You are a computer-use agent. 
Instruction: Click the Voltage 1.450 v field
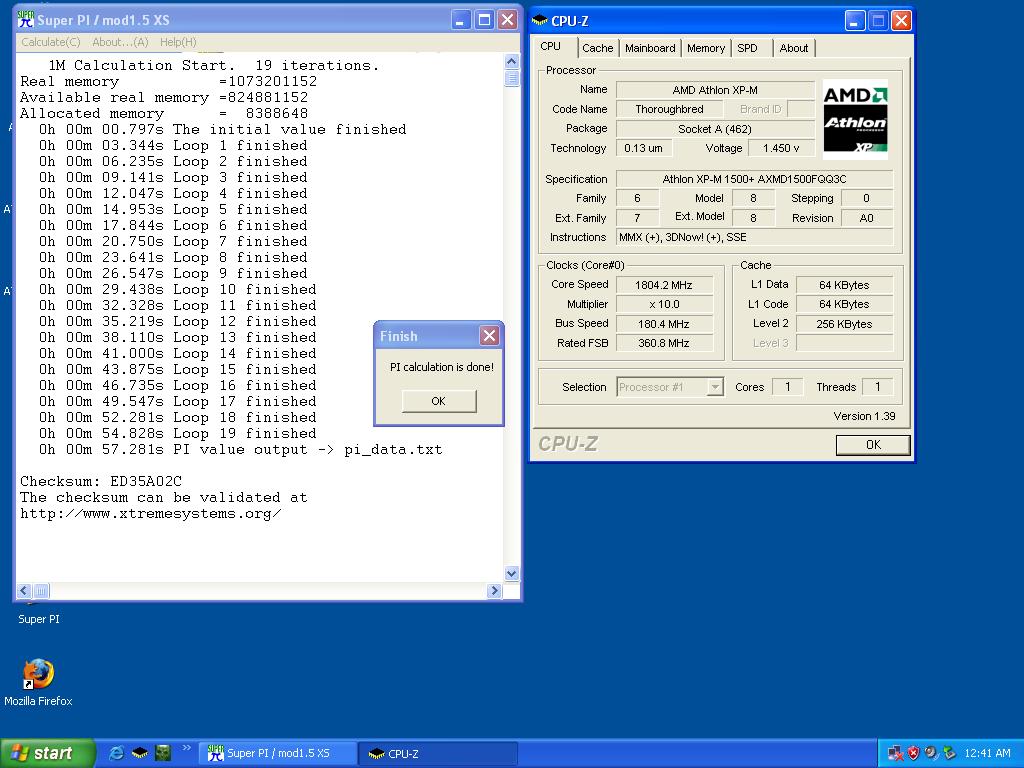pyautogui.click(x=781, y=148)
